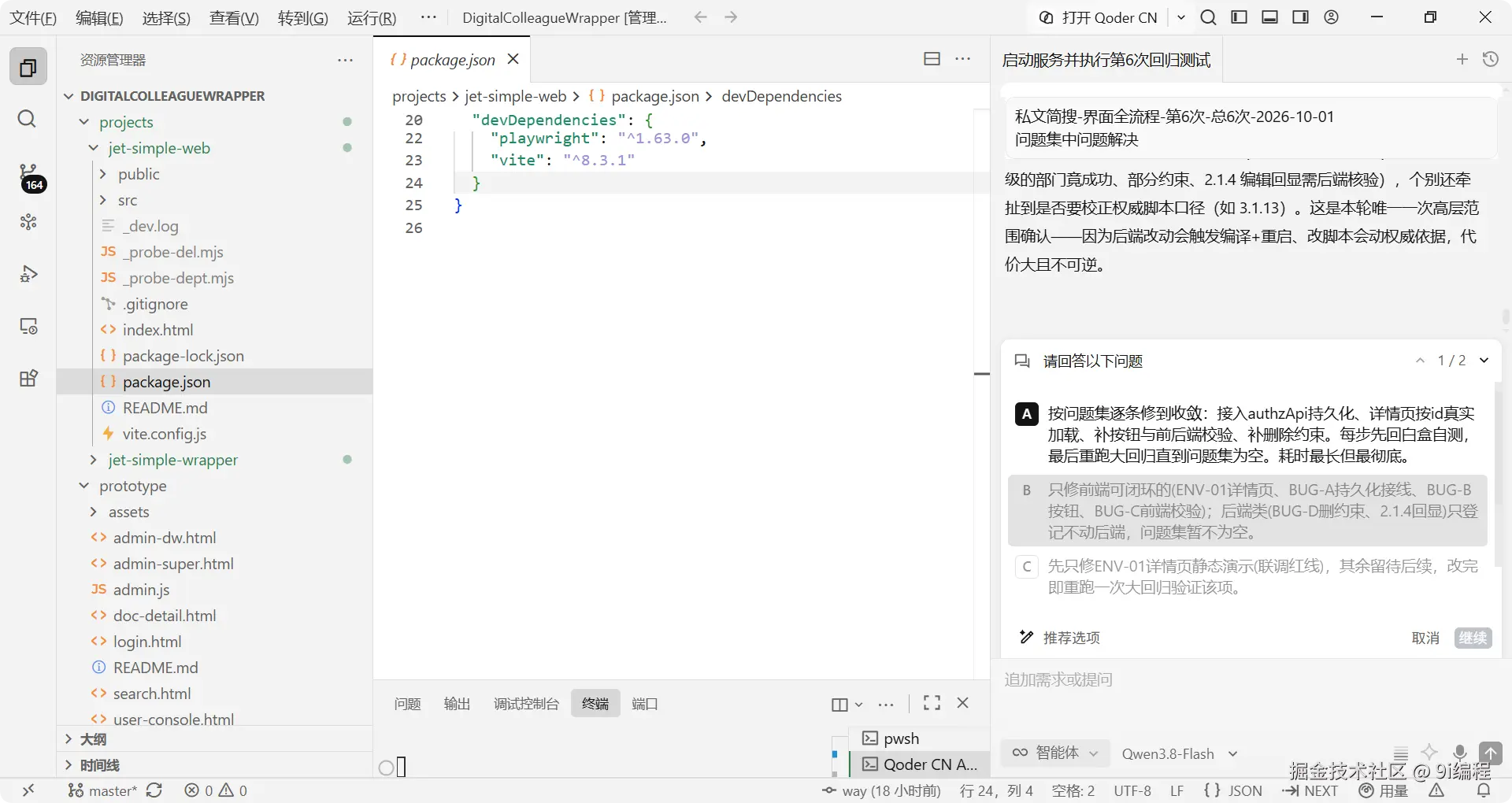Click the 取消 cancel button
This screenshot has width=1512, height=803.
click(x=1425, y=638)
